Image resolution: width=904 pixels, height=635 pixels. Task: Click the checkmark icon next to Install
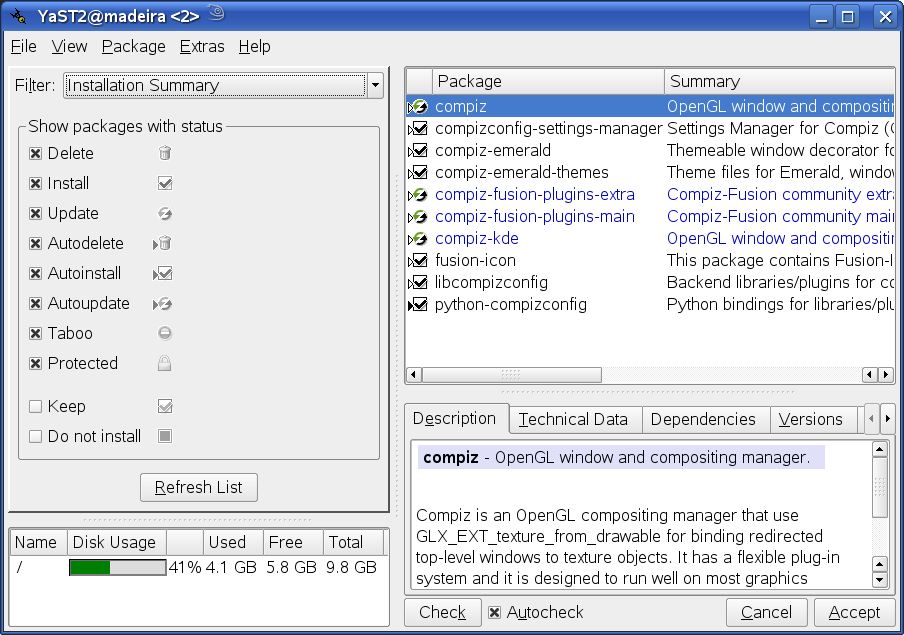coord(165,183)
